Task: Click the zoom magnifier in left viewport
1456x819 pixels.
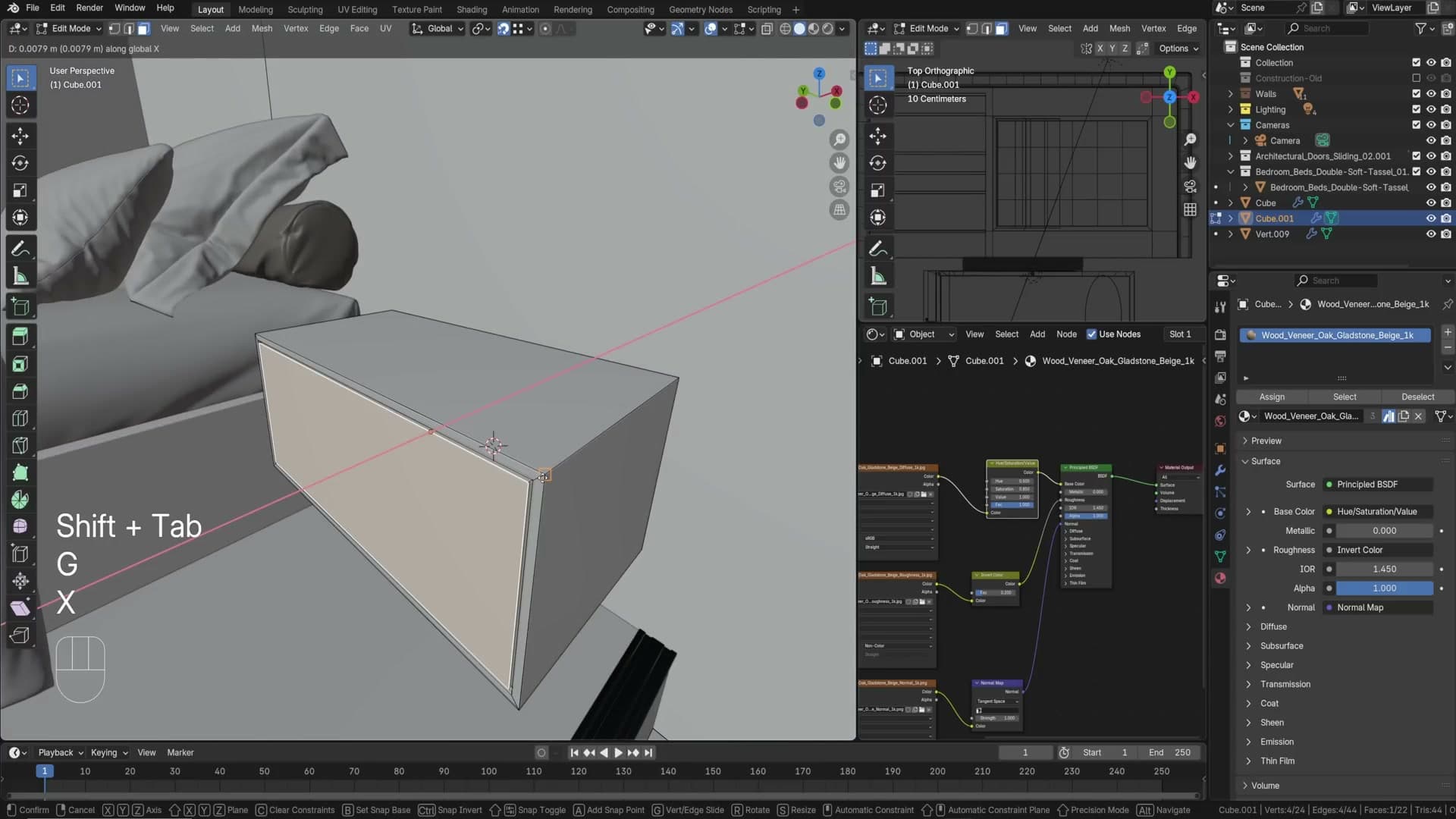Action: [839, 140]
